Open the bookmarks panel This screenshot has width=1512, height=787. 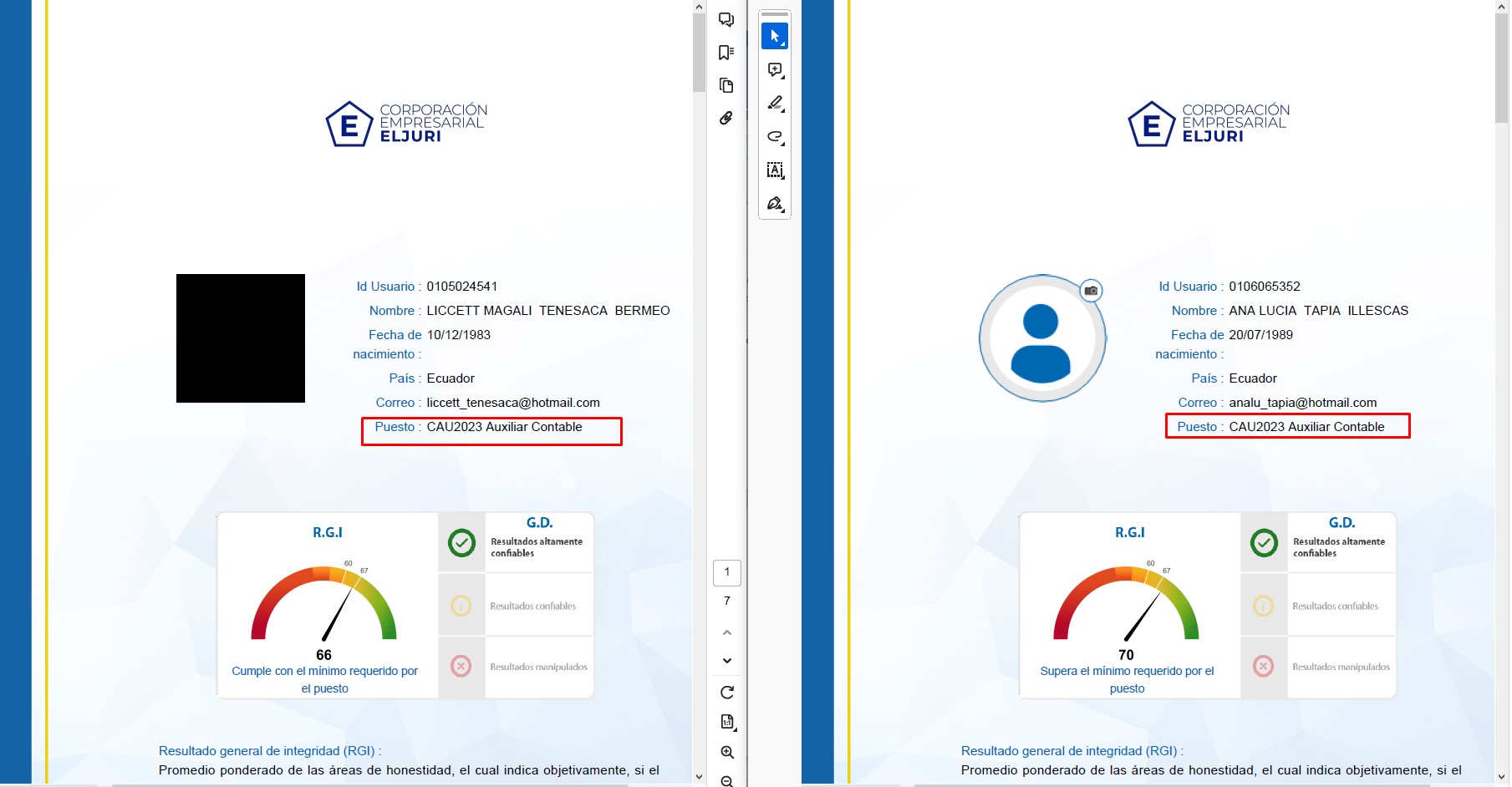(x=726, y=53)
